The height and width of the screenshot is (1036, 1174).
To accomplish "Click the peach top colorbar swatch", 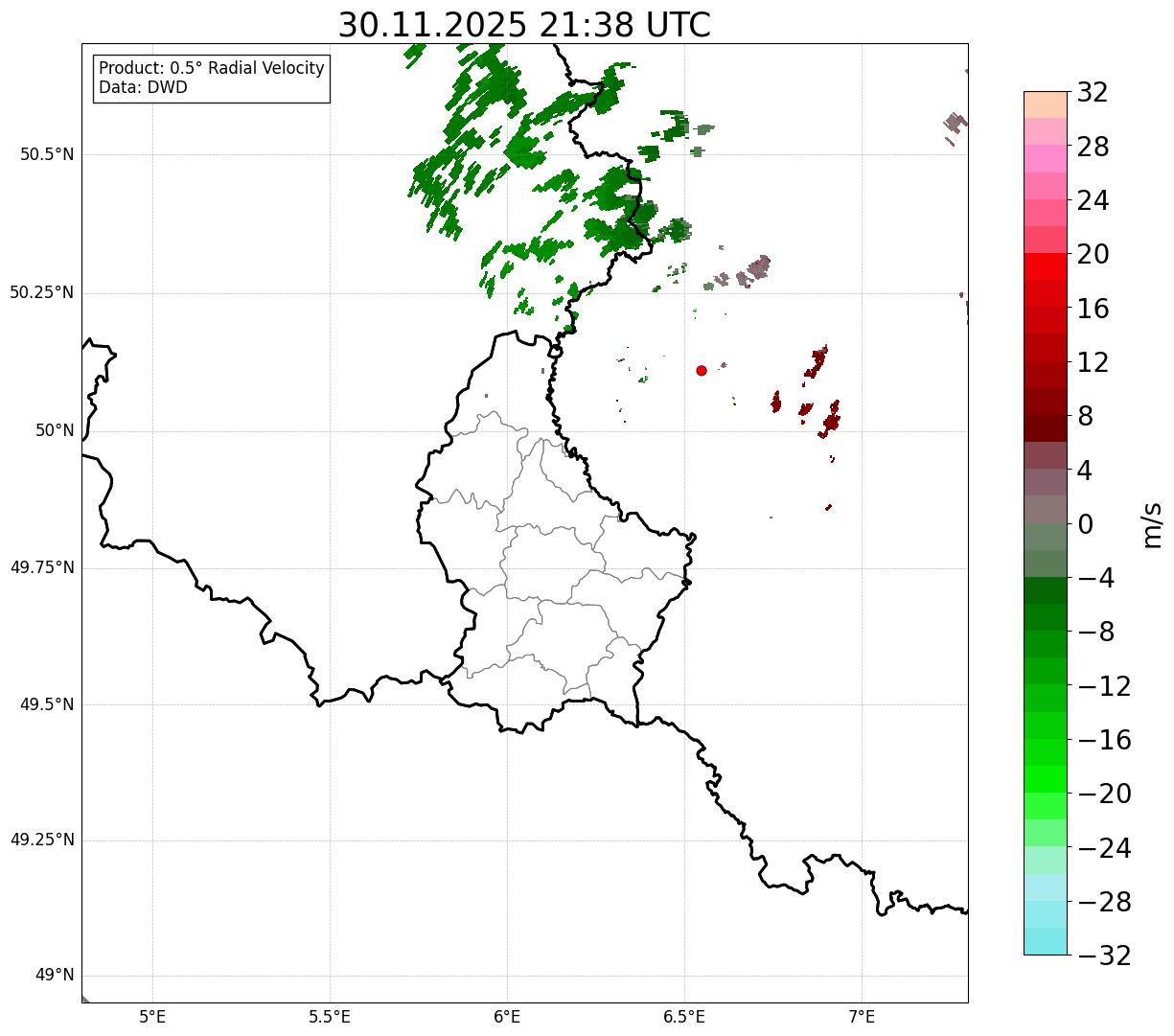I will [1046, 104].
